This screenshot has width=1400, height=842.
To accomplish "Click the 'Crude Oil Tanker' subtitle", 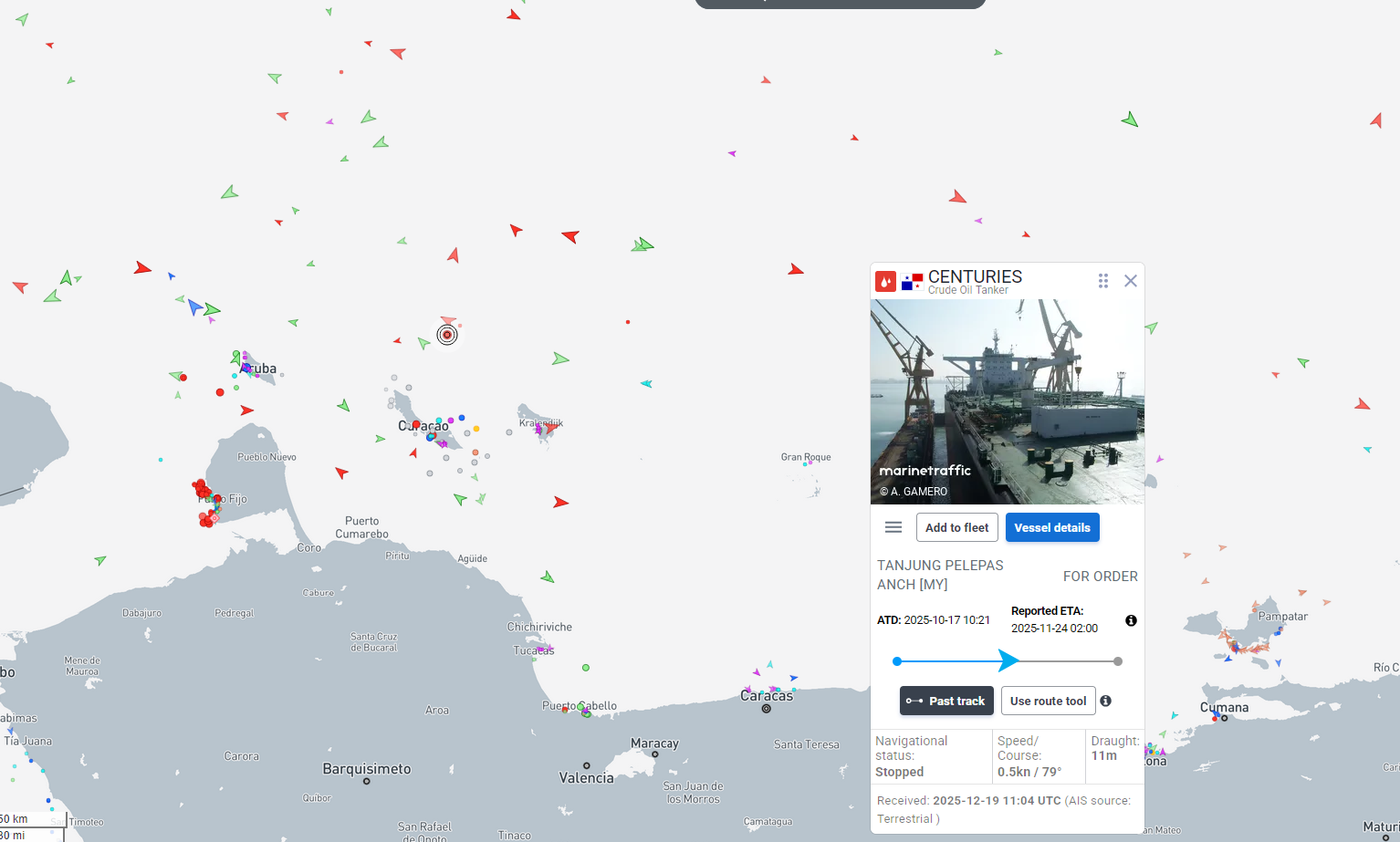I will tap(968, 290).
